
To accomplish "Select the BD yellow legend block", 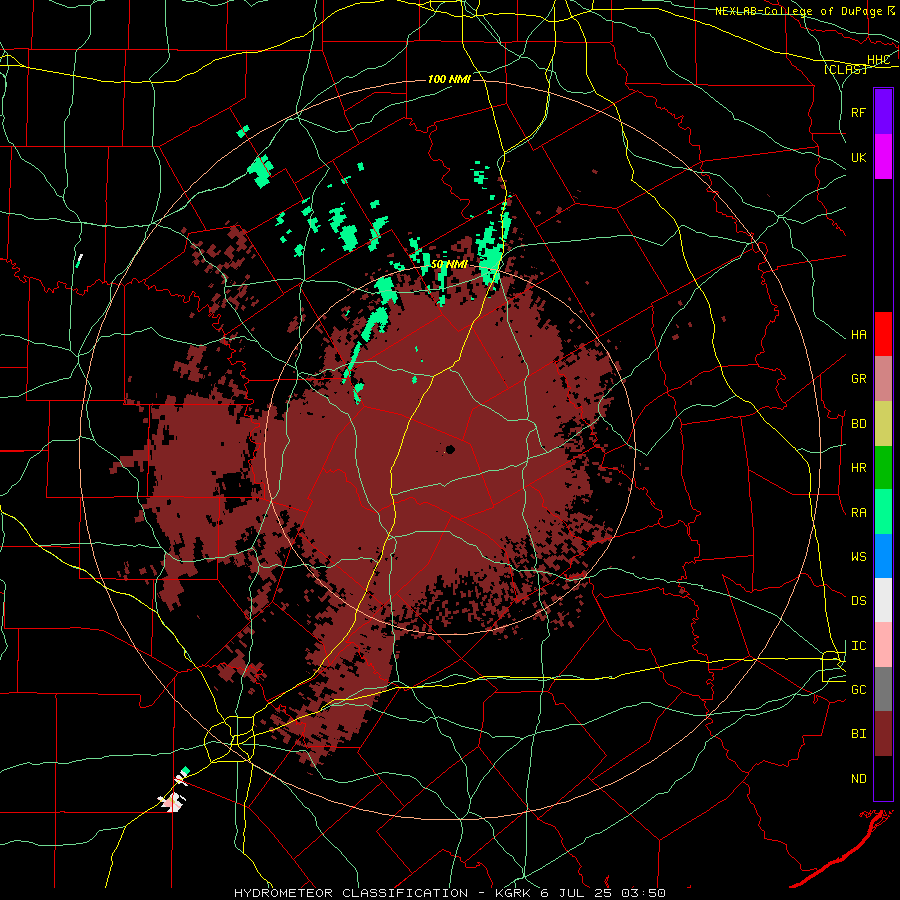I will [883, 424].
